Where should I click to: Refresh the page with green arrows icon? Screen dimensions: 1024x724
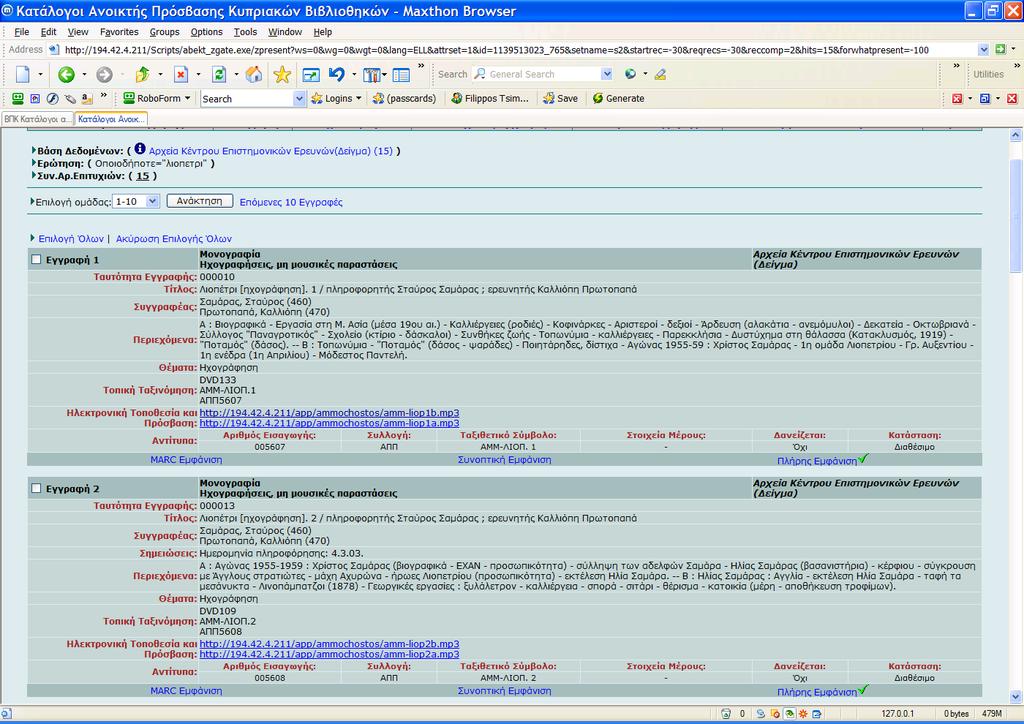coord(219,74)
